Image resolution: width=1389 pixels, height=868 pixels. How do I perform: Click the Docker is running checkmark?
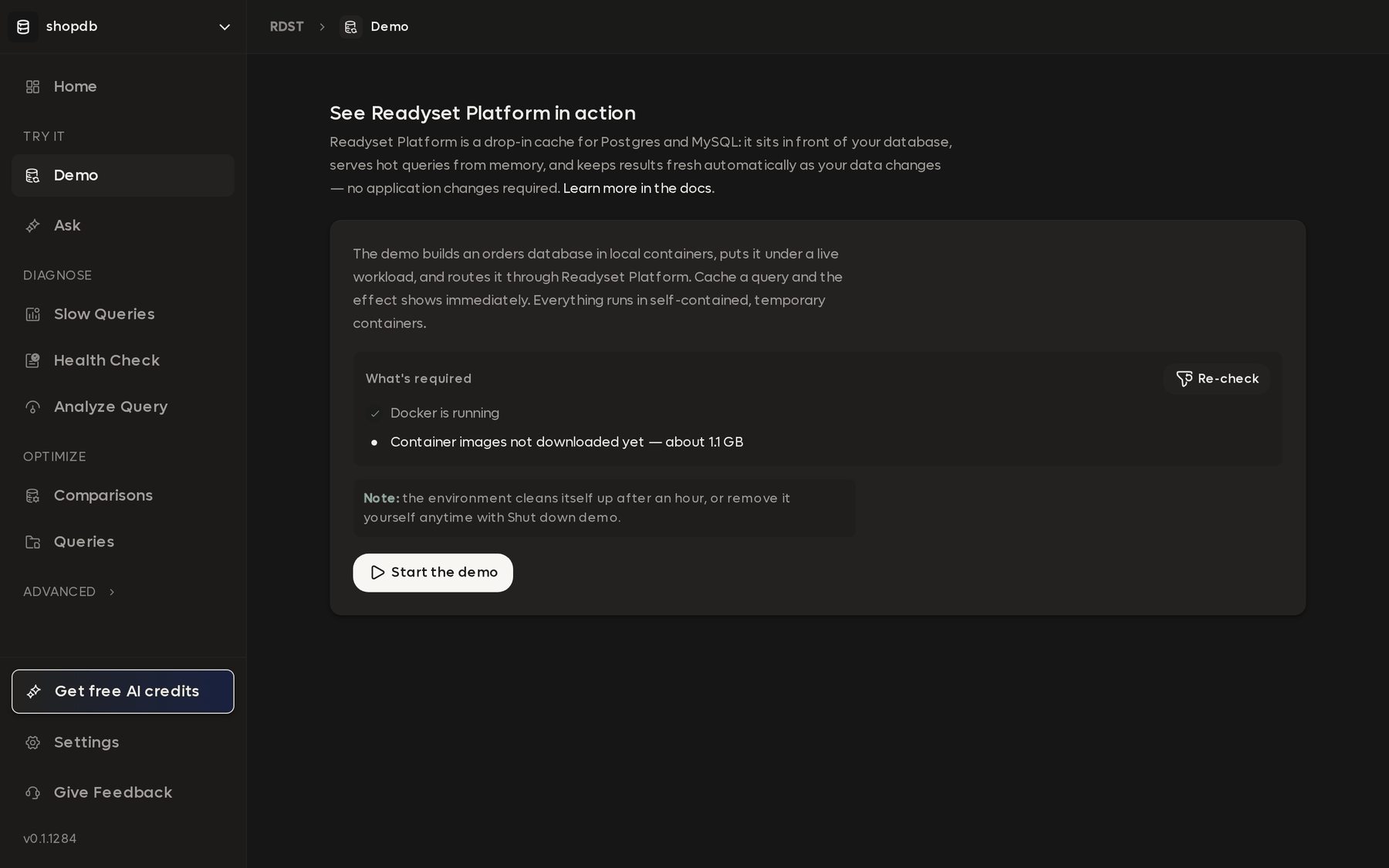coord(375,414)
